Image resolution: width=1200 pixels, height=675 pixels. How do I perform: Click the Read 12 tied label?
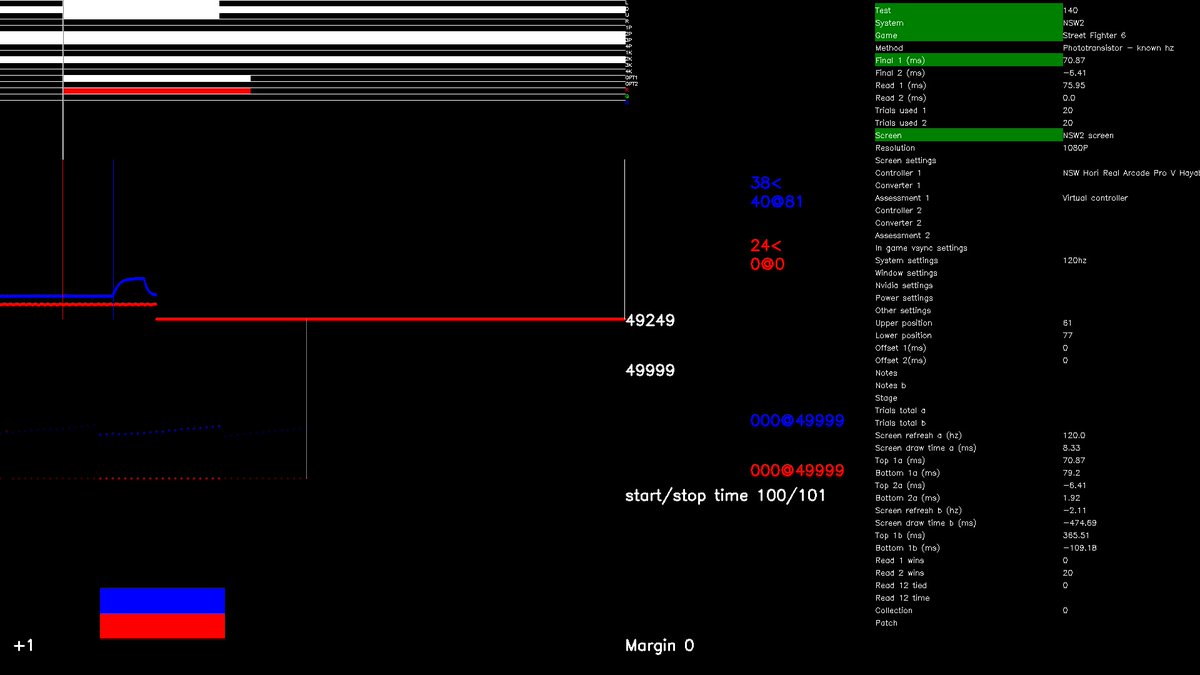[x=901, y=585]
